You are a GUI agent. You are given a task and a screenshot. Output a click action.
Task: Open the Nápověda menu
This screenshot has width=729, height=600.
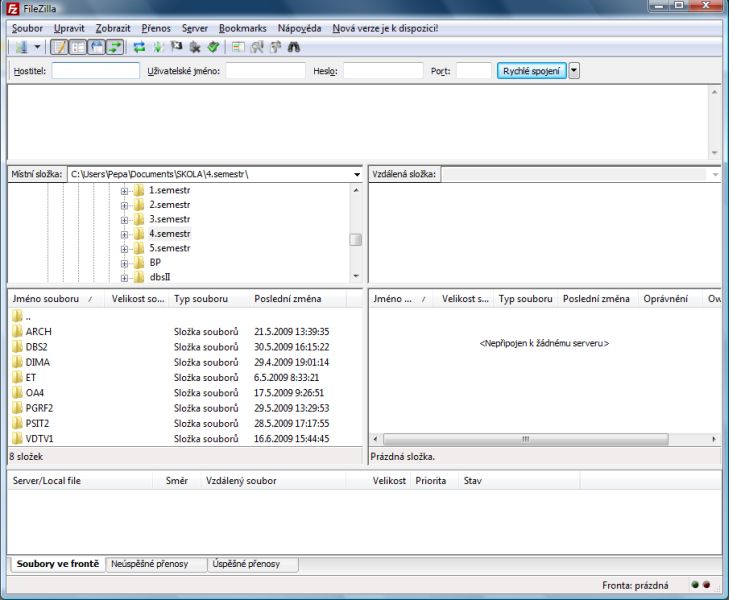coord(299,28)
